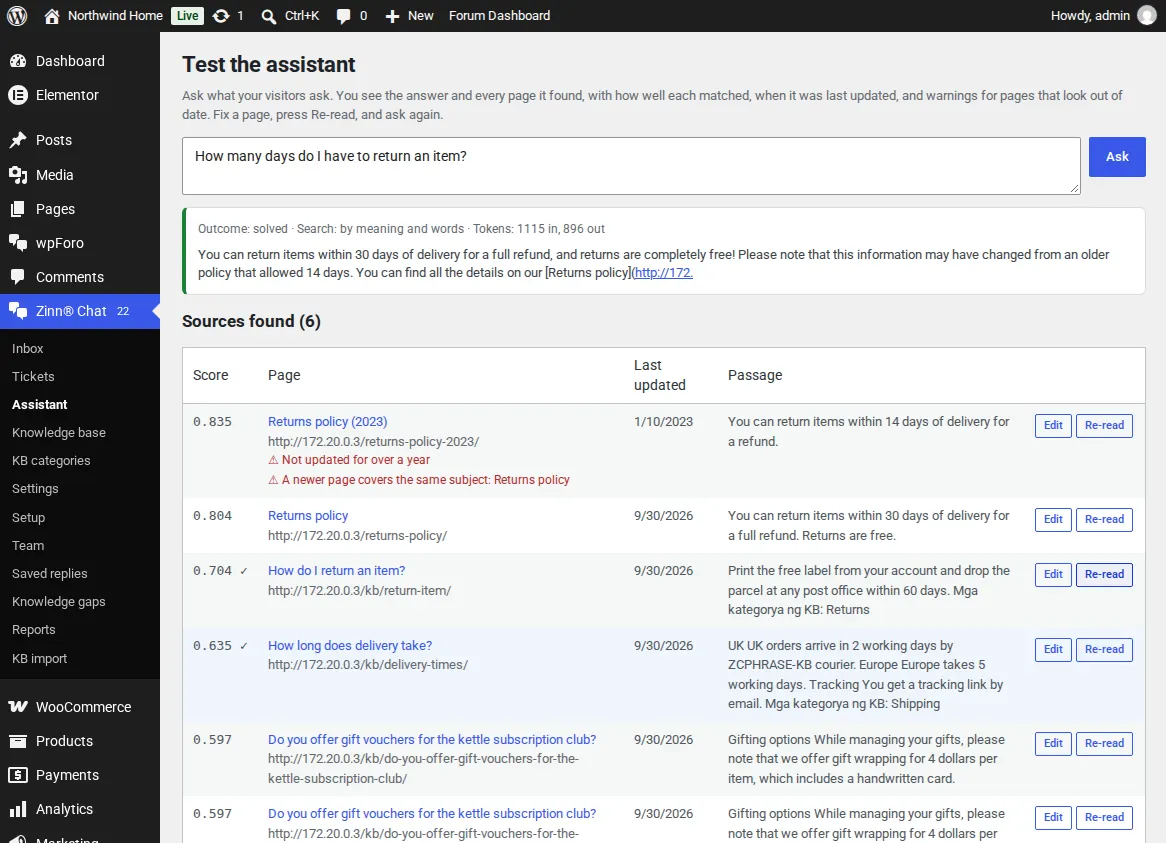Edit the How long does delivery take? source
Image resolution: width=1166 pixels, height=843 pixels.
tap(1053, 650)
